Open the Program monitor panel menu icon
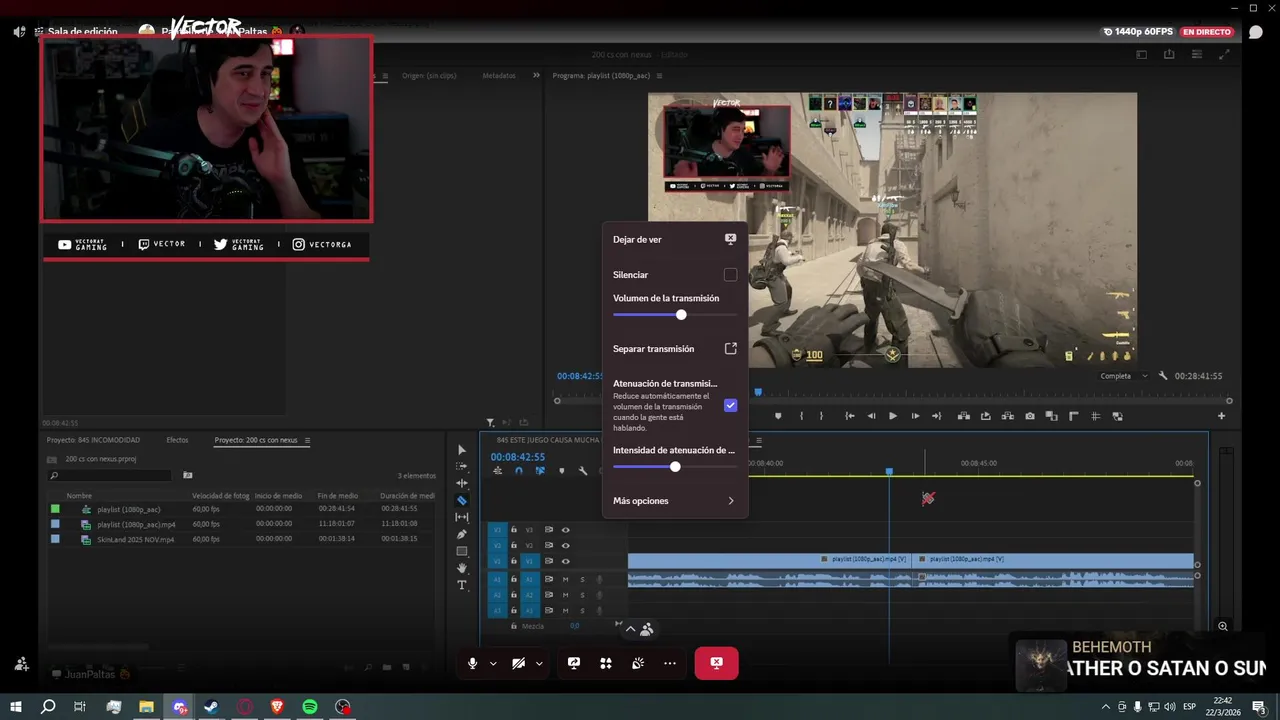1280x720 pixels. (x=659, y=76)
